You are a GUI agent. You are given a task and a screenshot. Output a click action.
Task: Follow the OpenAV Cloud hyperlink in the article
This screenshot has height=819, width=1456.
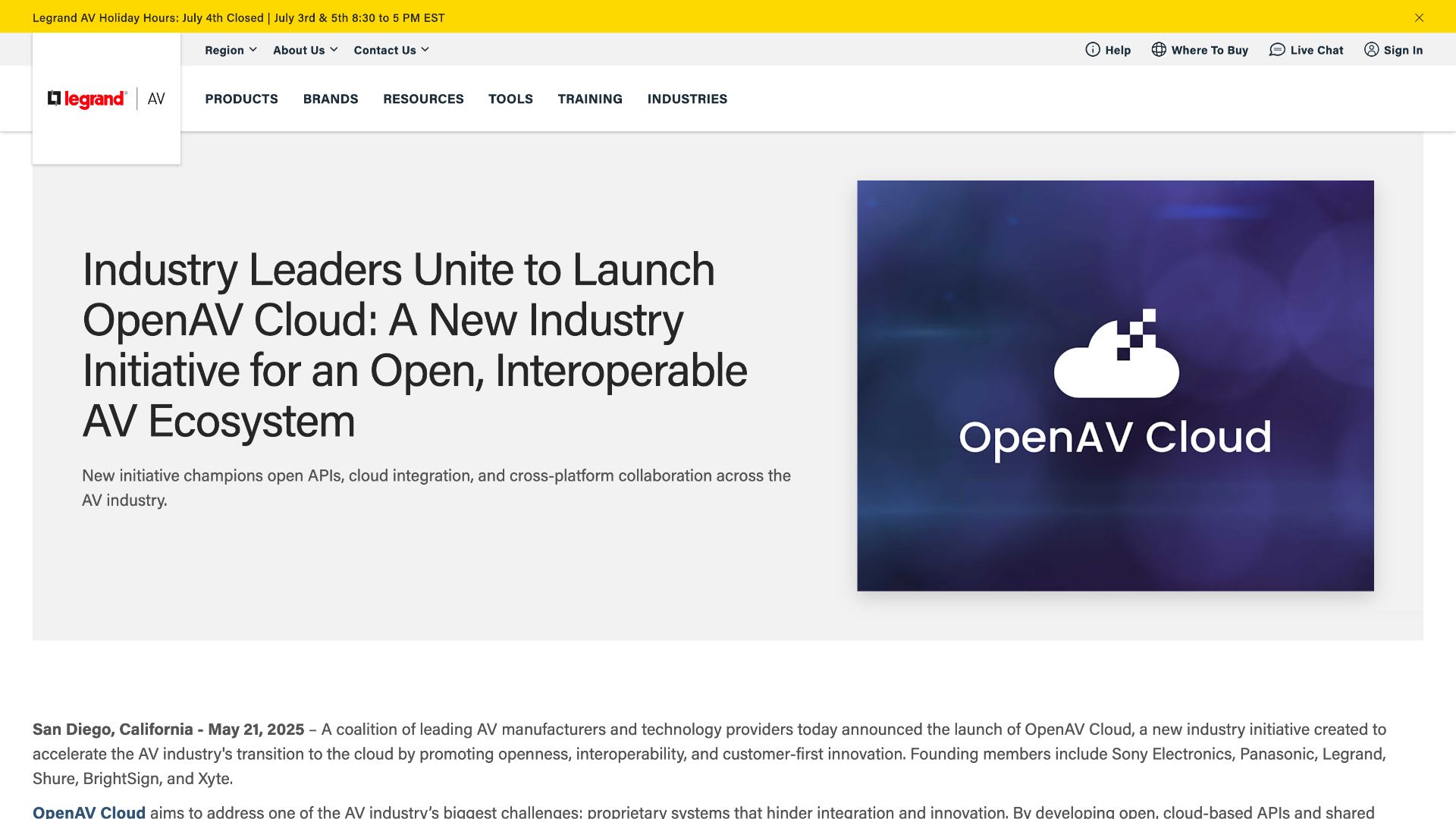click(x=89, y=811)
